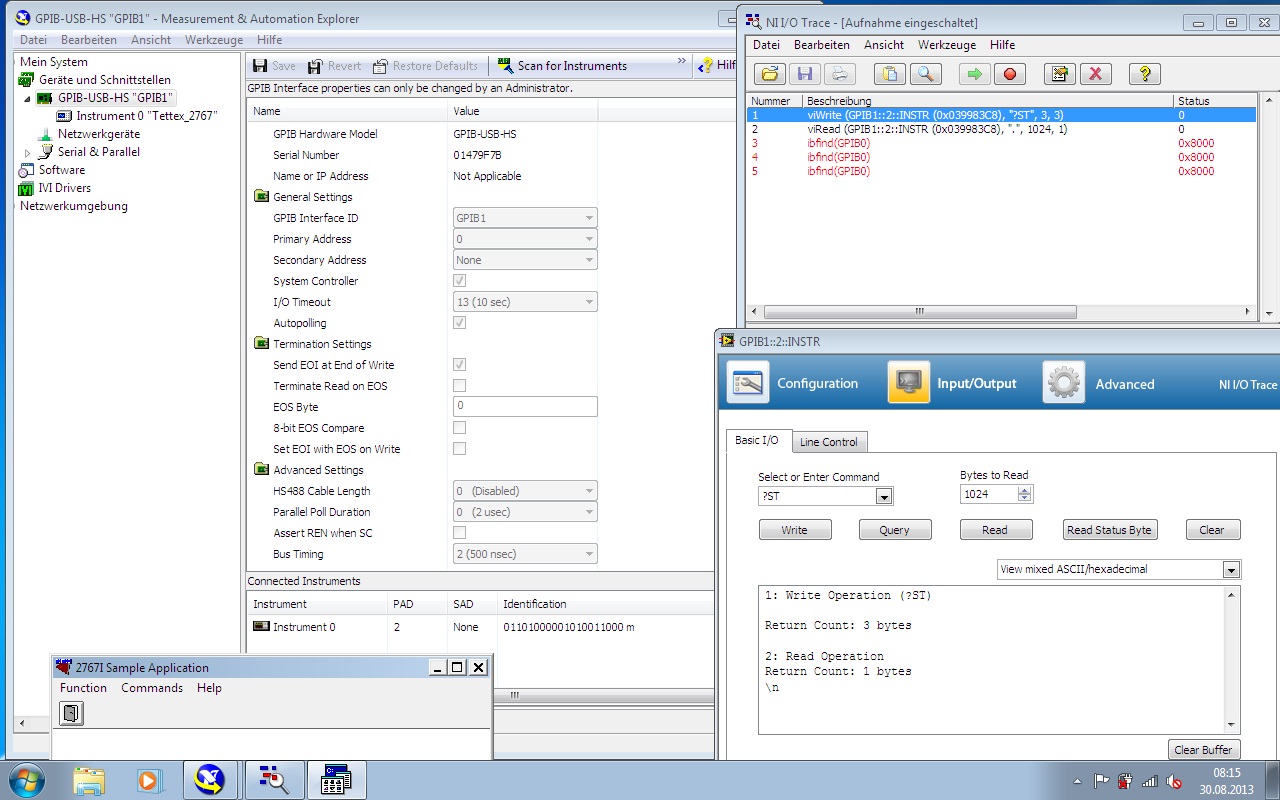Click the network signal tray icon
Screen dimensions: 1280x800
(1150, 781)
